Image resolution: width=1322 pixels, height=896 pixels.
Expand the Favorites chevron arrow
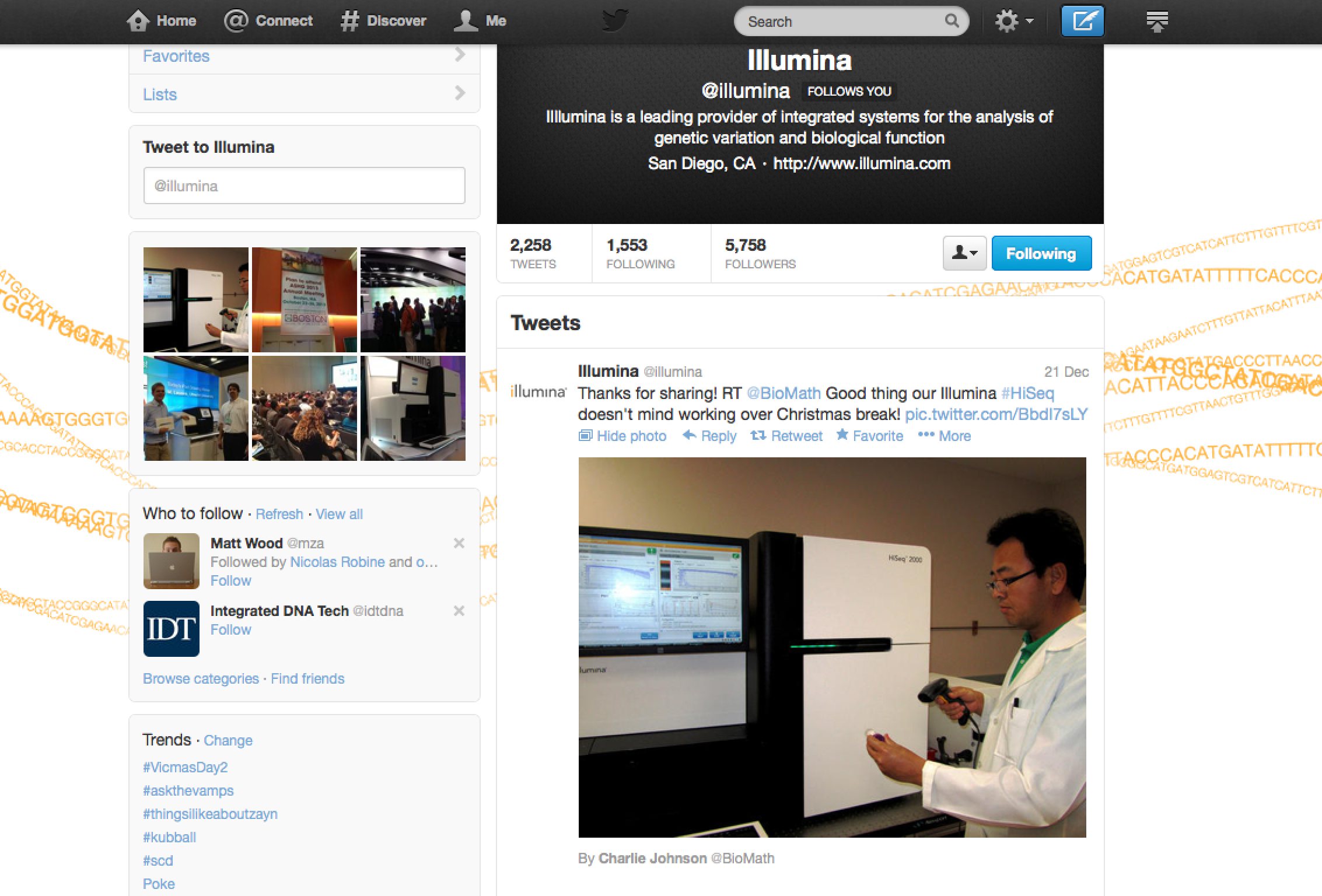pos(460,54)
